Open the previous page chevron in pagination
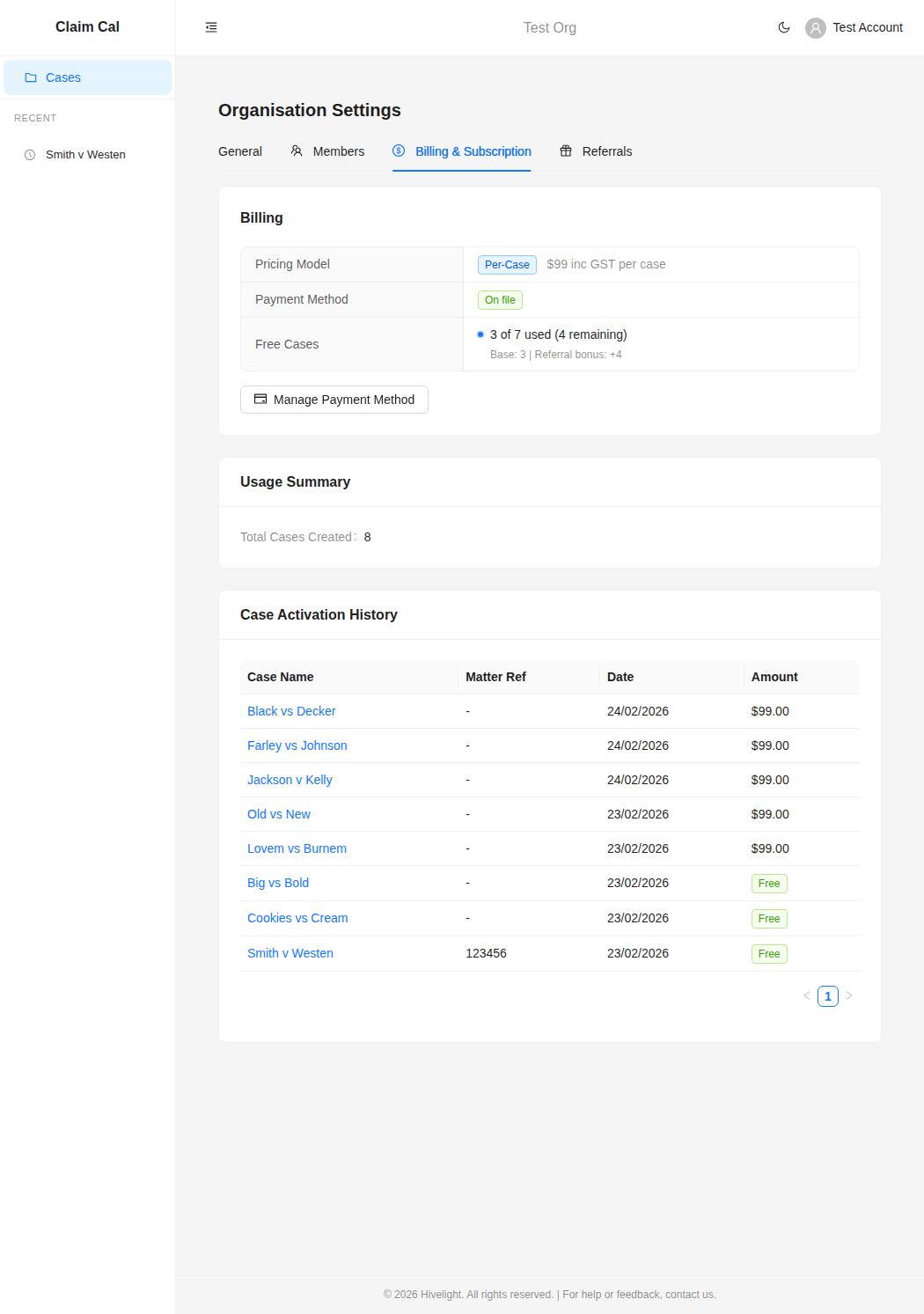The width and height of the screenshot is (924, 1314). tap(806, 995)
